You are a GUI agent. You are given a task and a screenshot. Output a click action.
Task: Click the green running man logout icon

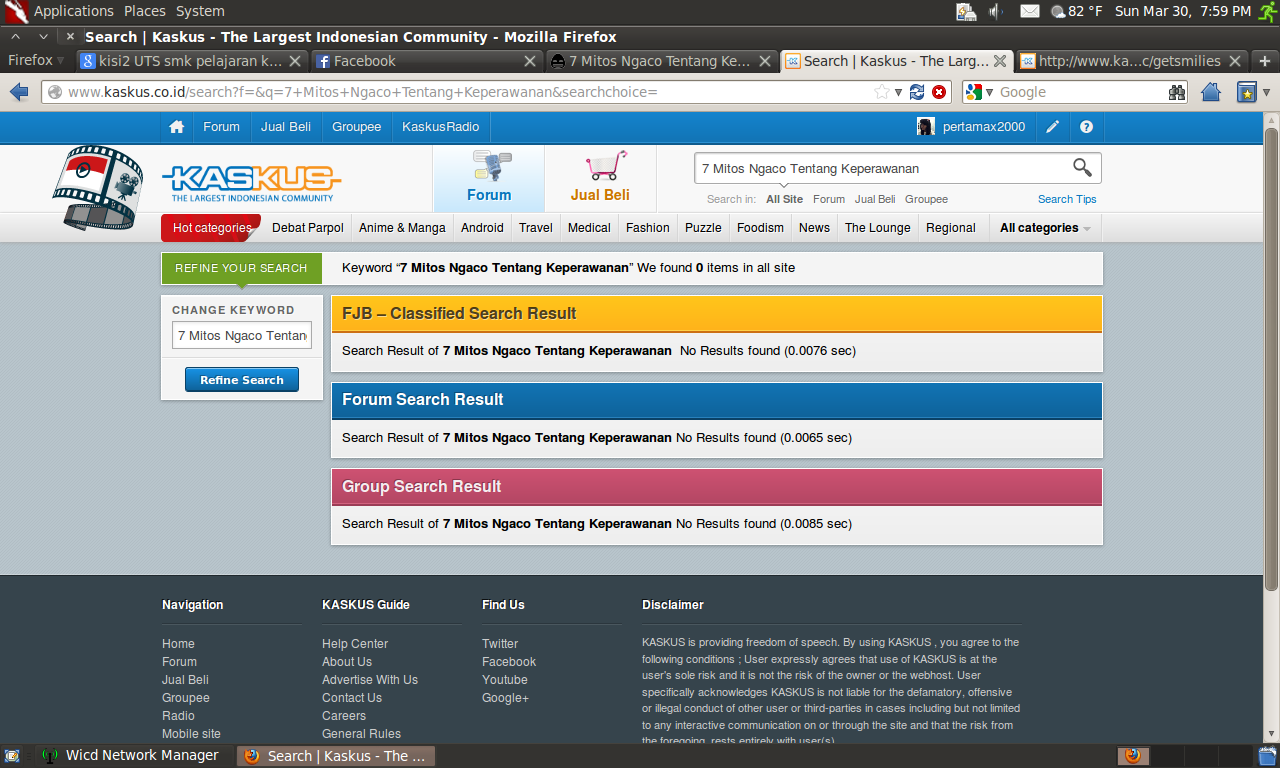(1267, 11)
